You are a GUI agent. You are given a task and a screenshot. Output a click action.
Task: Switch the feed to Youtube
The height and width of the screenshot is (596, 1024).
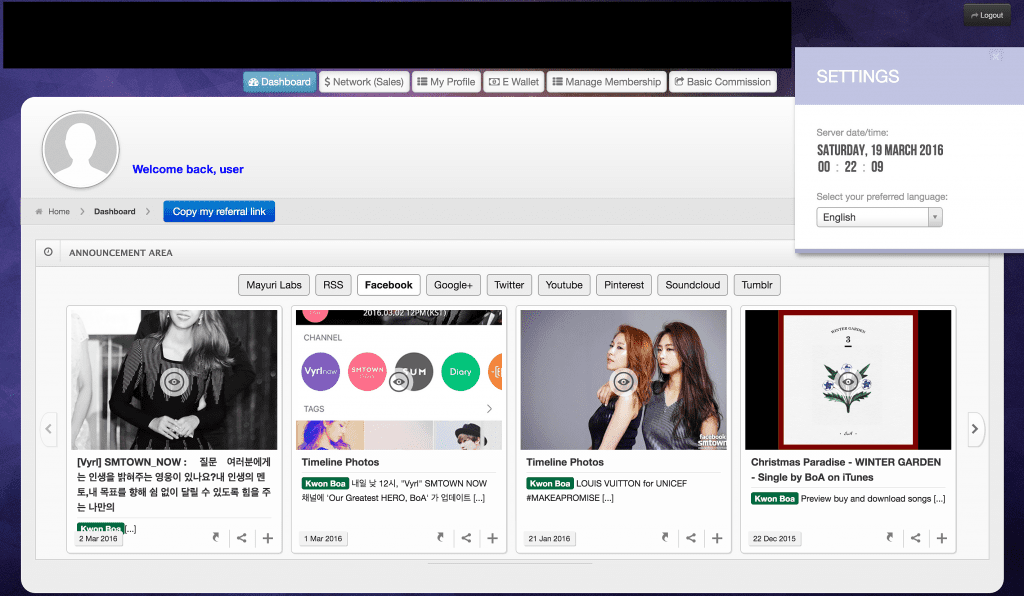pos(564,285)
